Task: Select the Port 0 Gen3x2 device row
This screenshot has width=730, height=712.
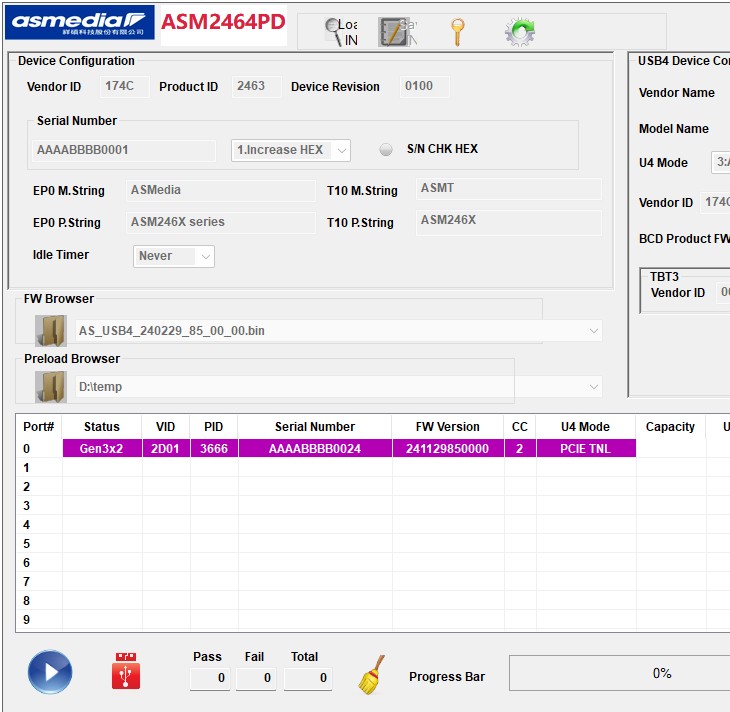Action: 349,449
